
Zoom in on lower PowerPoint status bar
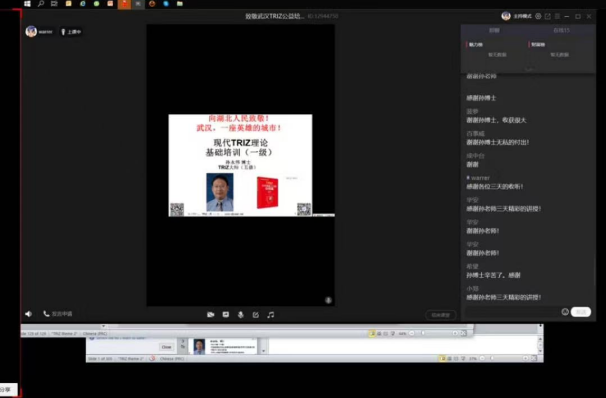point(525,359)
